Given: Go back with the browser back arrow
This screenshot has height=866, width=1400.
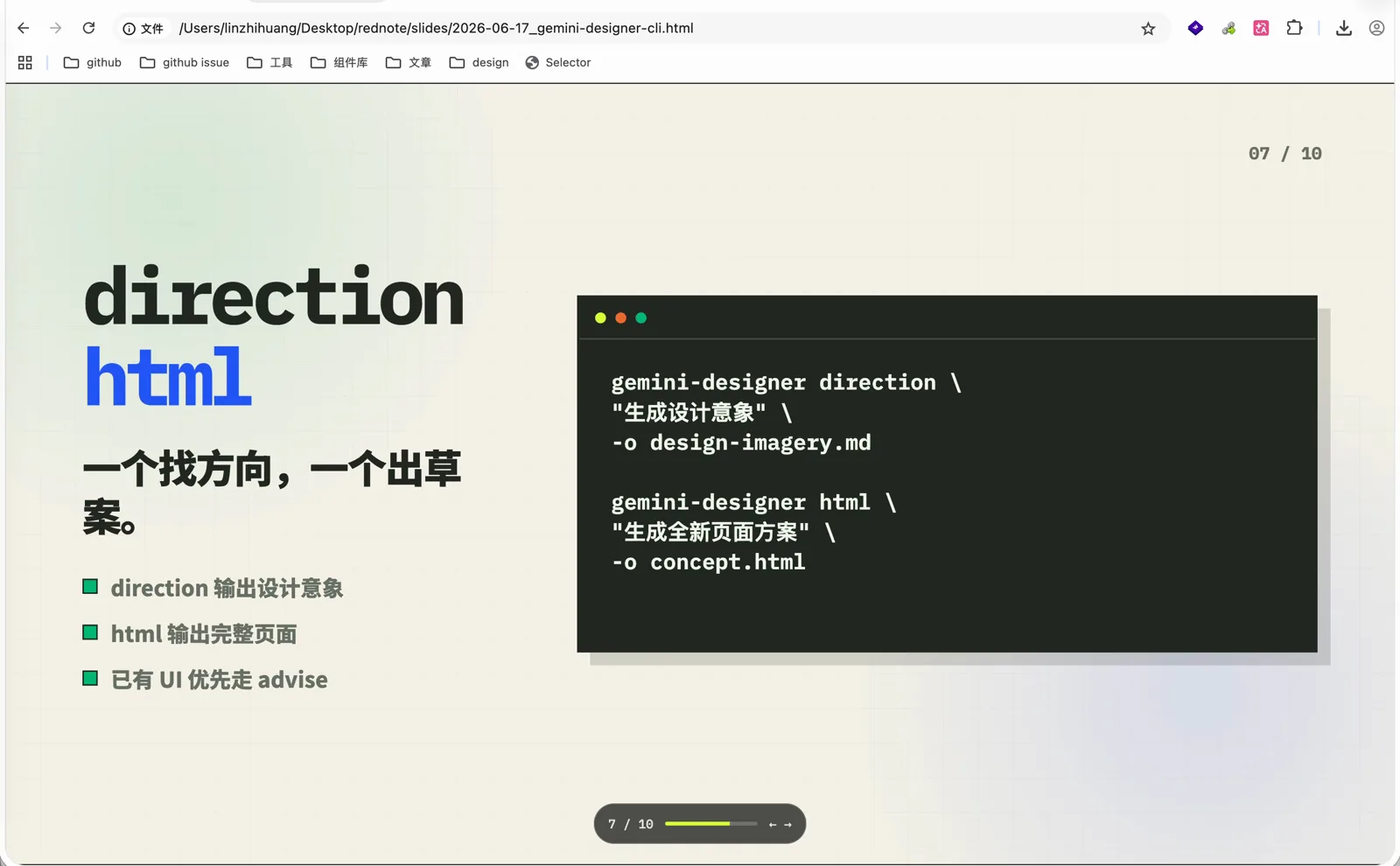Looking at the screenshot, I should point(24,28).
